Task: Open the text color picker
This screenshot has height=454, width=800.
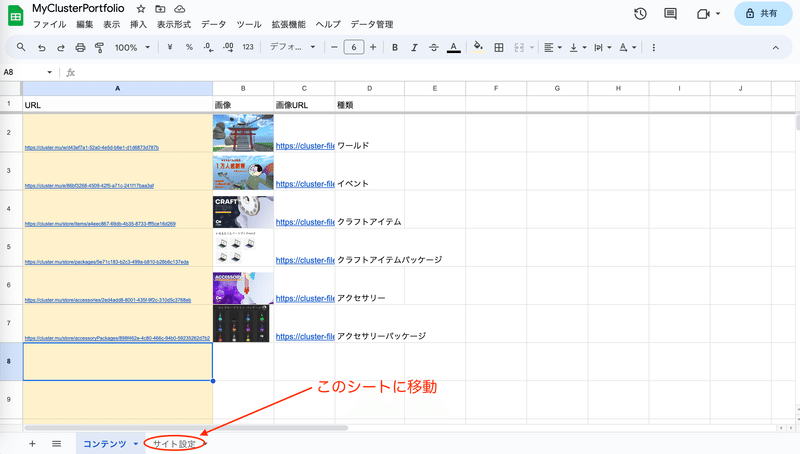Action: point(454,47)
